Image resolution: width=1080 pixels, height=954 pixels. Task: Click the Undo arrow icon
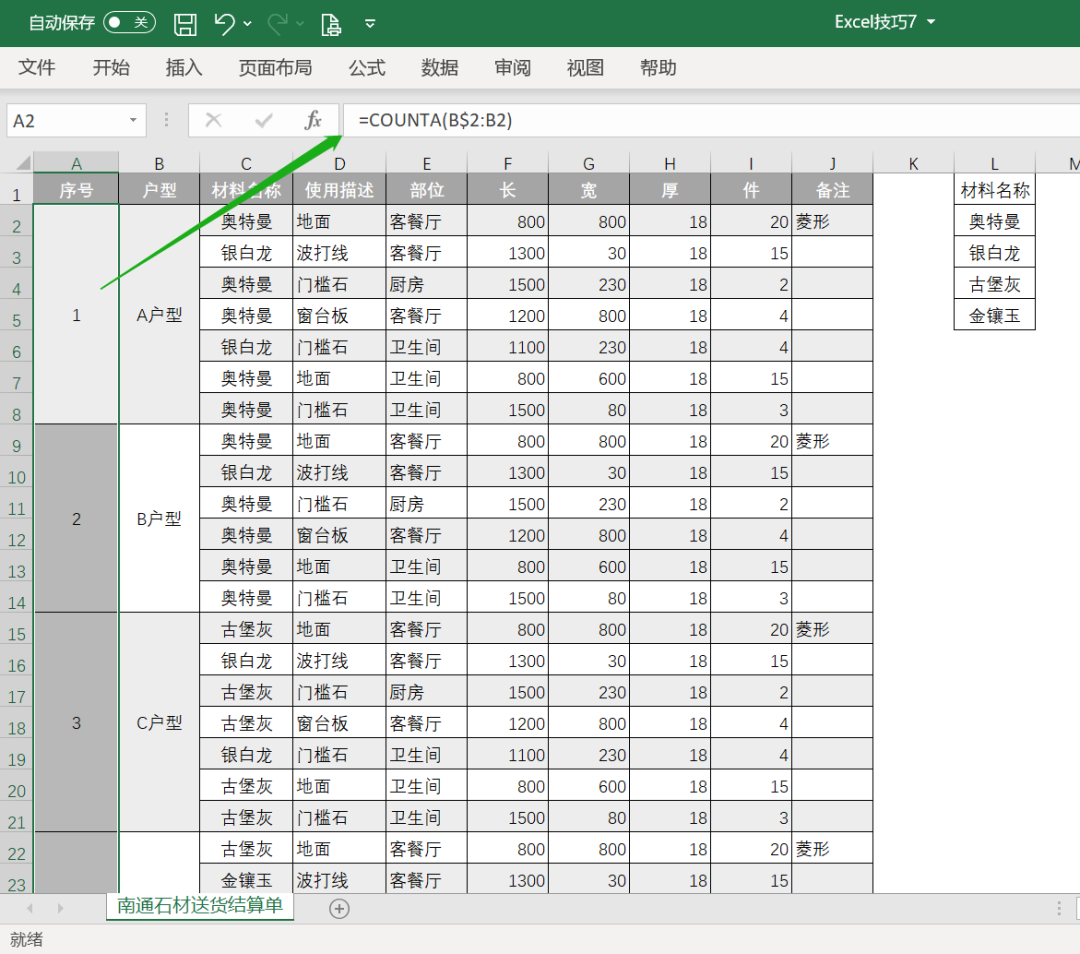224,23
